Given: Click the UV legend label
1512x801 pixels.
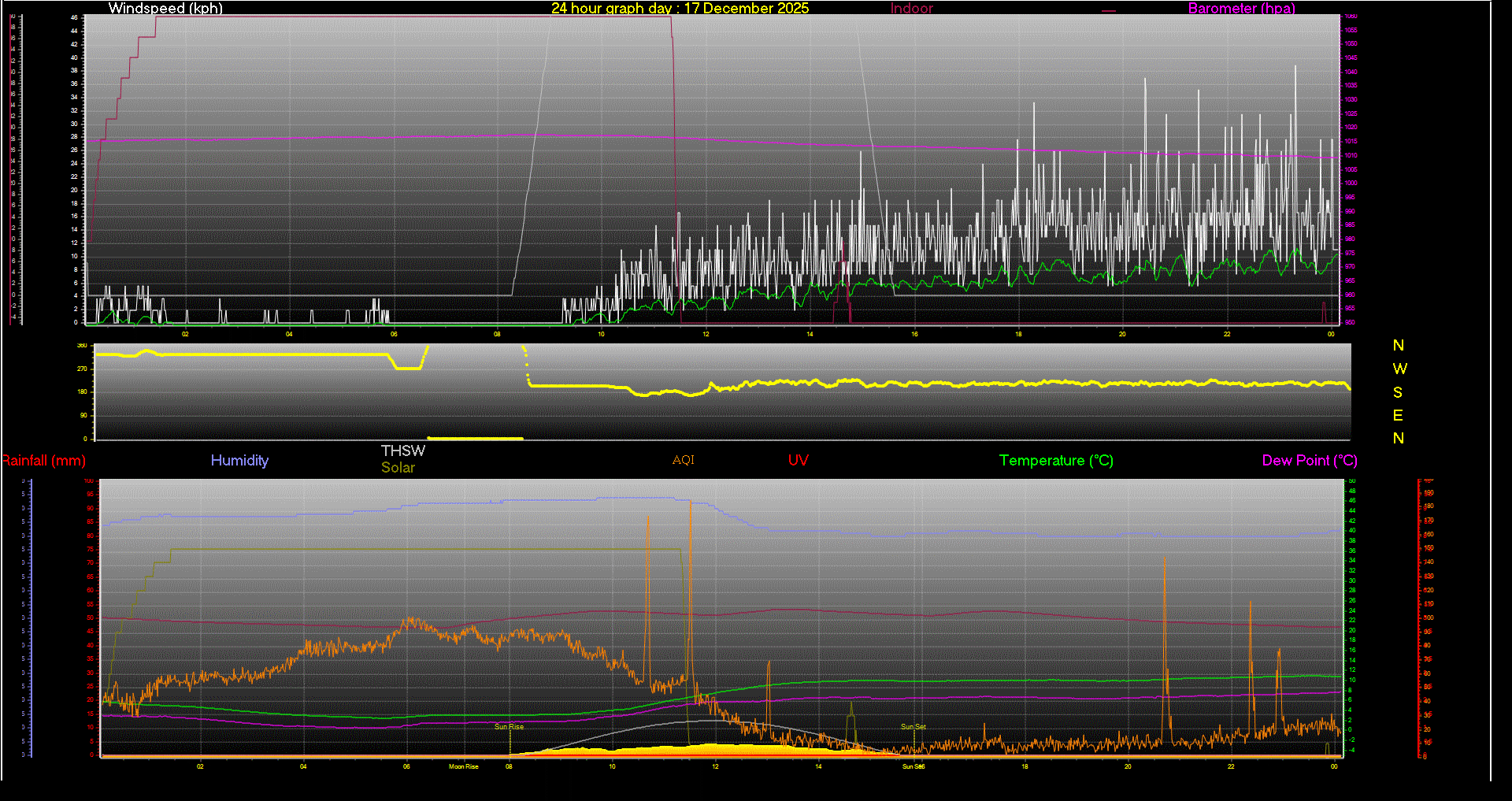Looking at the screenshot, I should pyautogui.click(x=798, y=461).
